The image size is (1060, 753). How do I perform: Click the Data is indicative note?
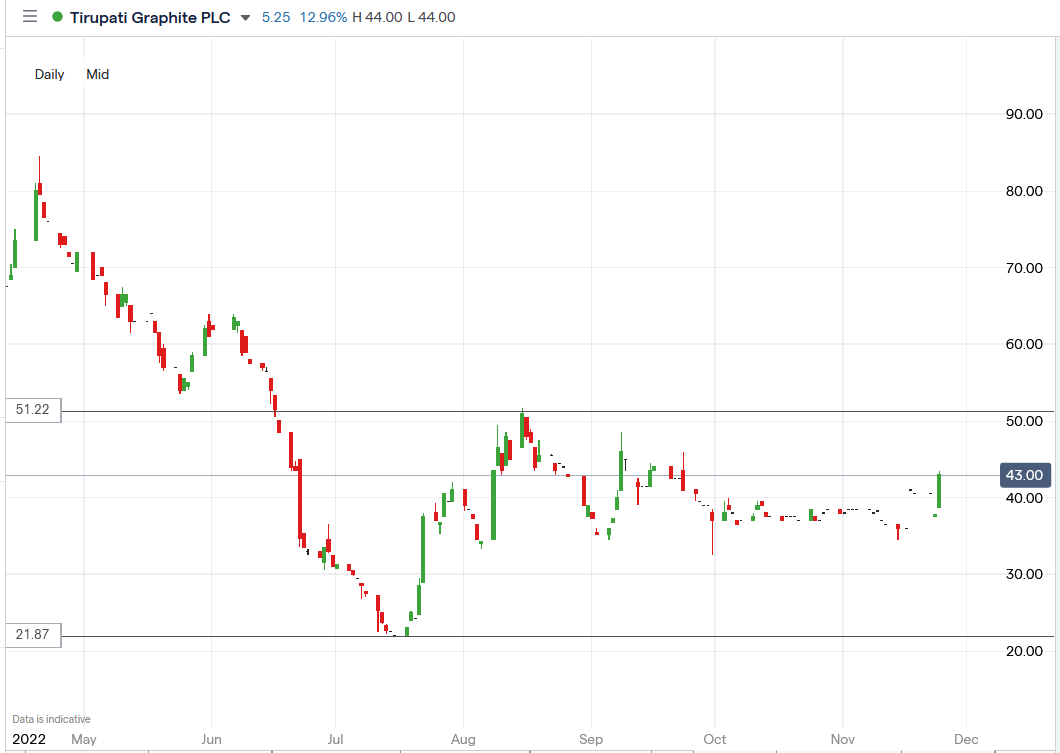(x=51, y=719)
